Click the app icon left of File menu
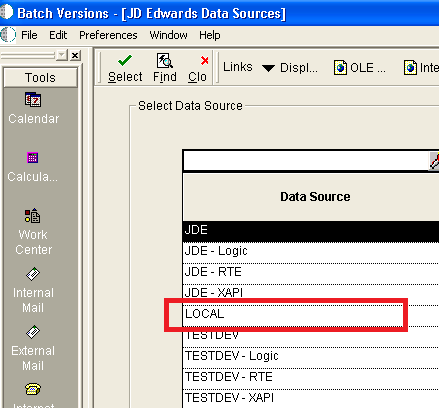Screen dimensions: 439x408 (8, 35)
